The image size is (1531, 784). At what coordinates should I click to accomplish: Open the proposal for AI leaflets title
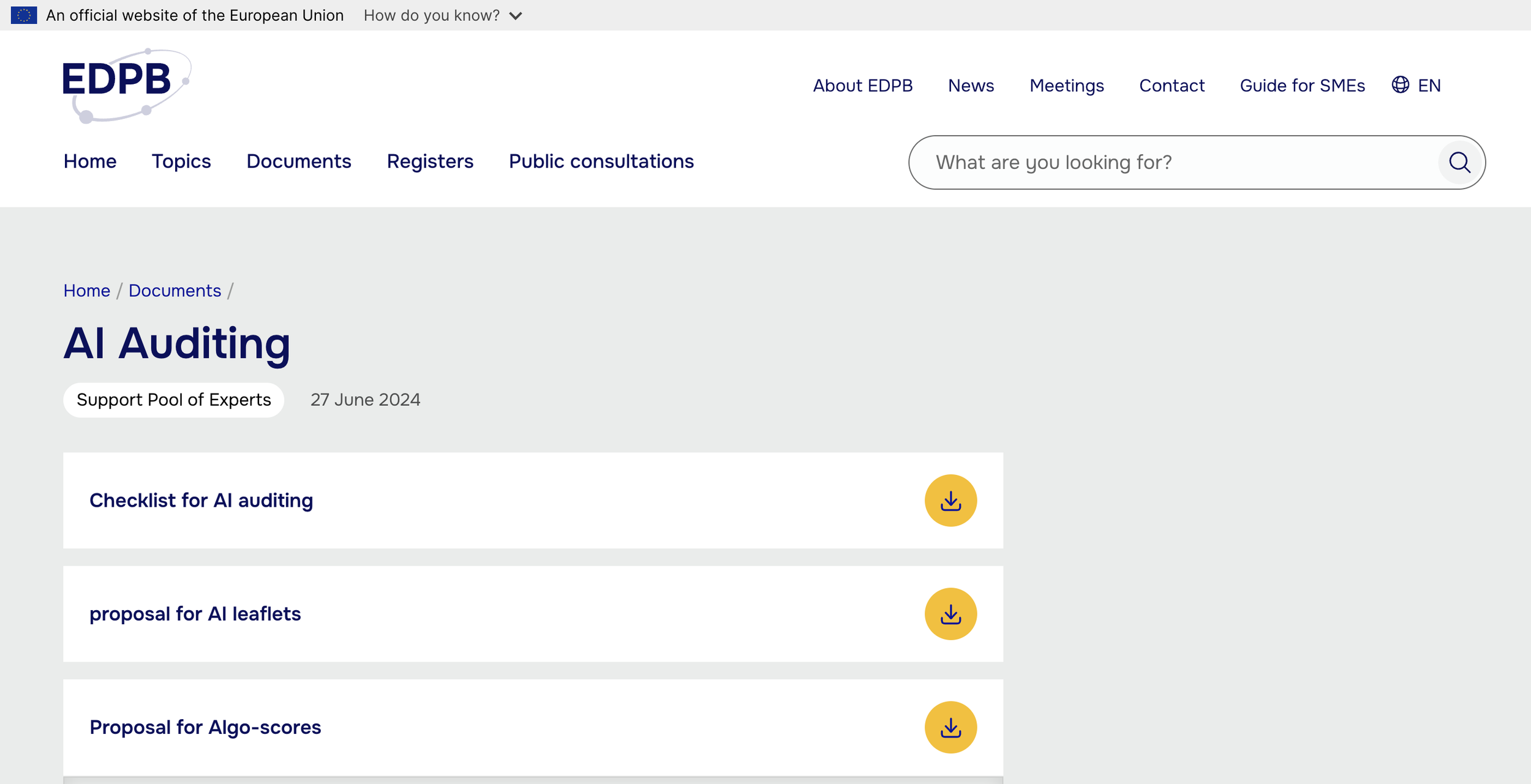[x=195, y=614]
